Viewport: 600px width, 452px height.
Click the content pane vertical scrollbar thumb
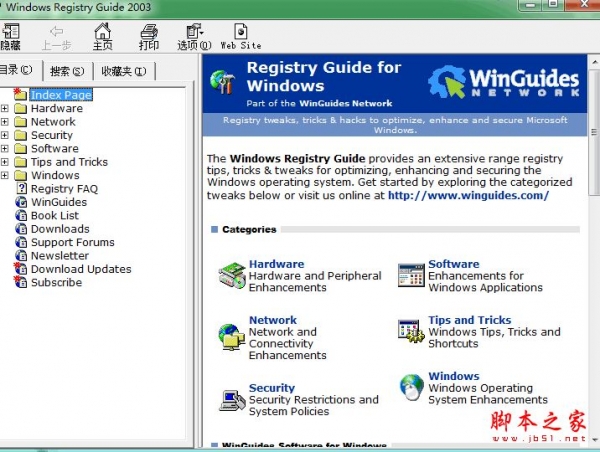(x=594, y=132)
